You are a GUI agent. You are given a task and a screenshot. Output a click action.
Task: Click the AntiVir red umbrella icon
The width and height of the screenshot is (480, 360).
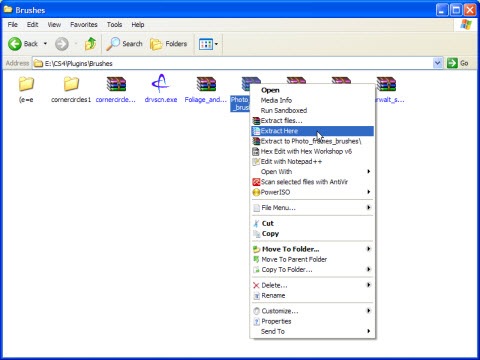tap(256, 182)
